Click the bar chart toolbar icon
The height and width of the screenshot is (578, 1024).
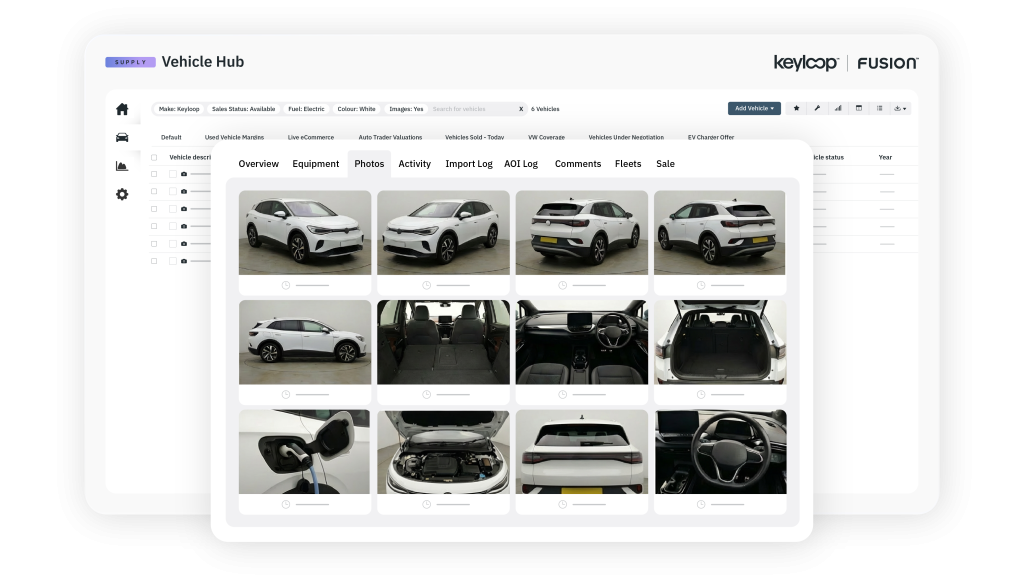pos(838,108)
